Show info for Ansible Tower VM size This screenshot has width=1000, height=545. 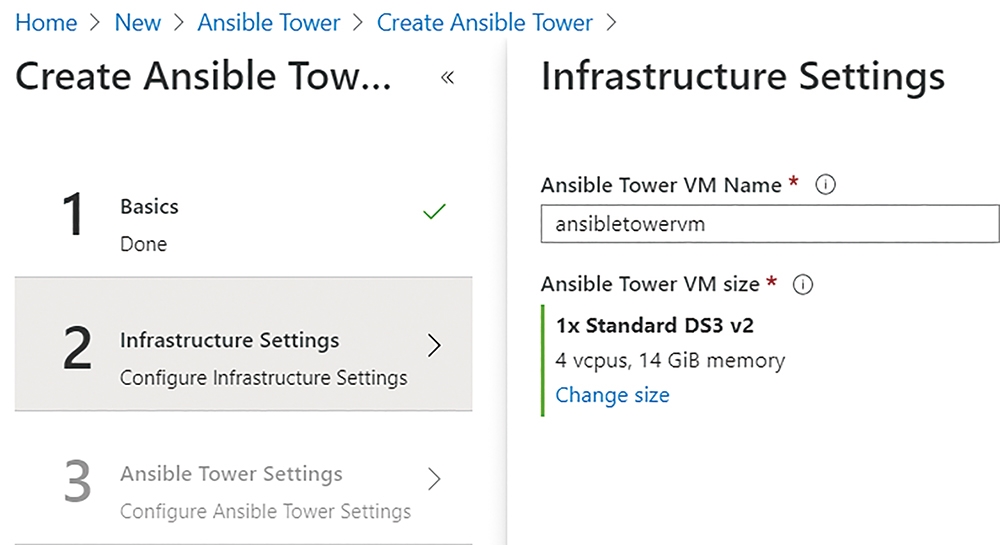pos(802,284)
